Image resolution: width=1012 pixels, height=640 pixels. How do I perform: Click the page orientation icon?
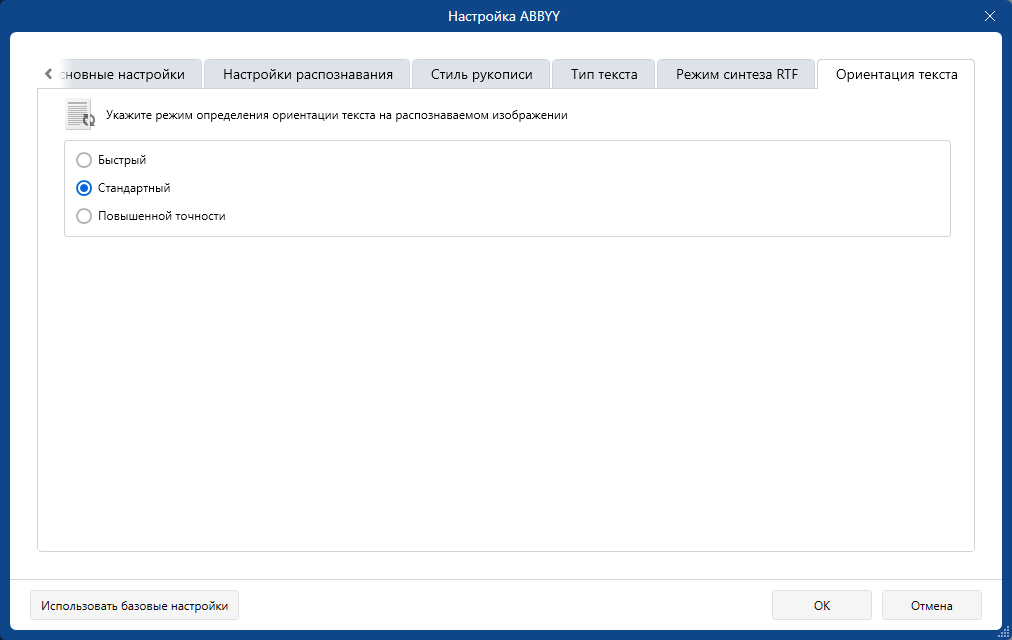click(x=80, y=115)
